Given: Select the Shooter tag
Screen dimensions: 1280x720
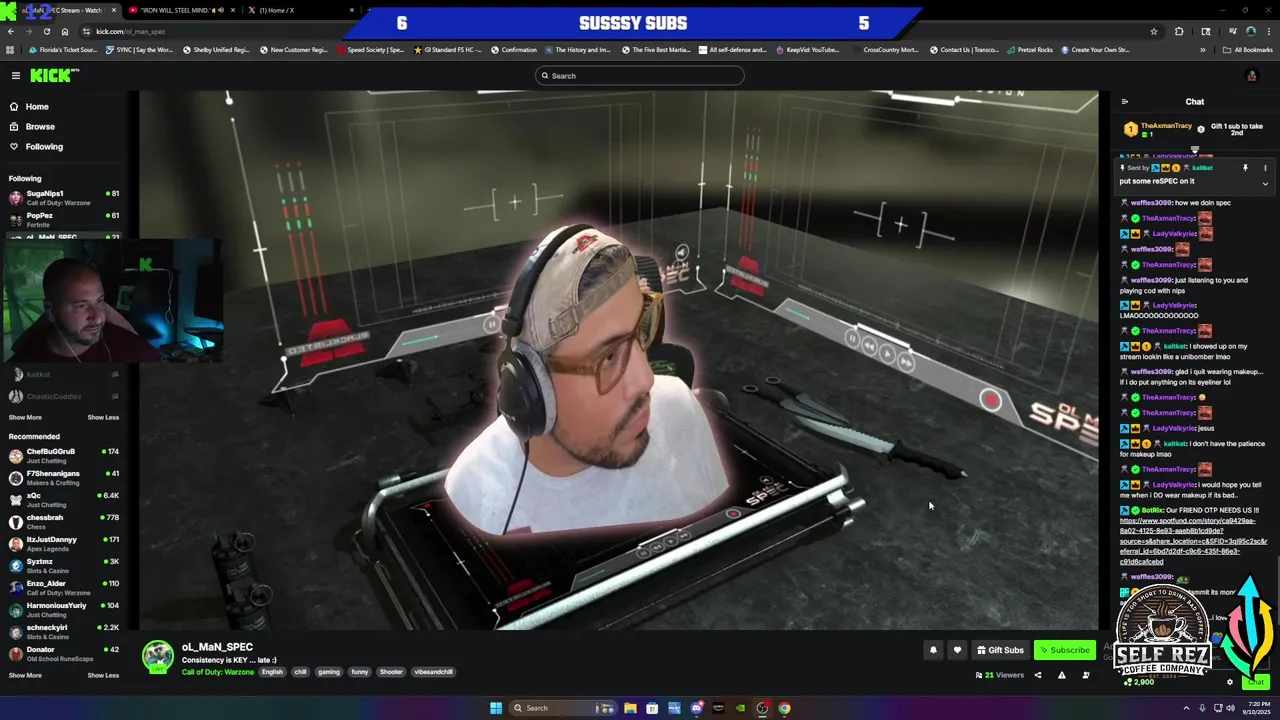Looking at the screenshot, I should tap(391, 672).
